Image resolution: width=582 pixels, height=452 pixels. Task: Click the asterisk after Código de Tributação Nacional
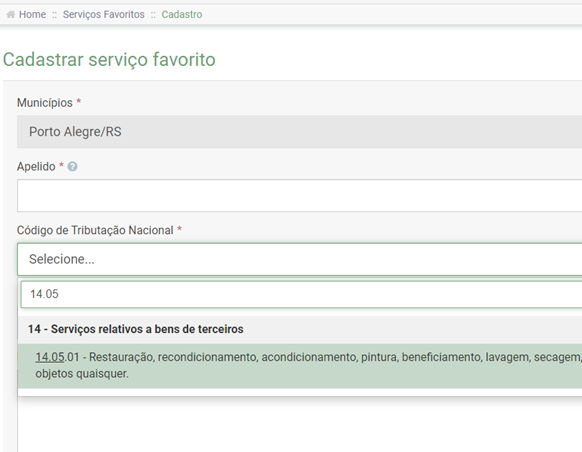coord(179,229)
